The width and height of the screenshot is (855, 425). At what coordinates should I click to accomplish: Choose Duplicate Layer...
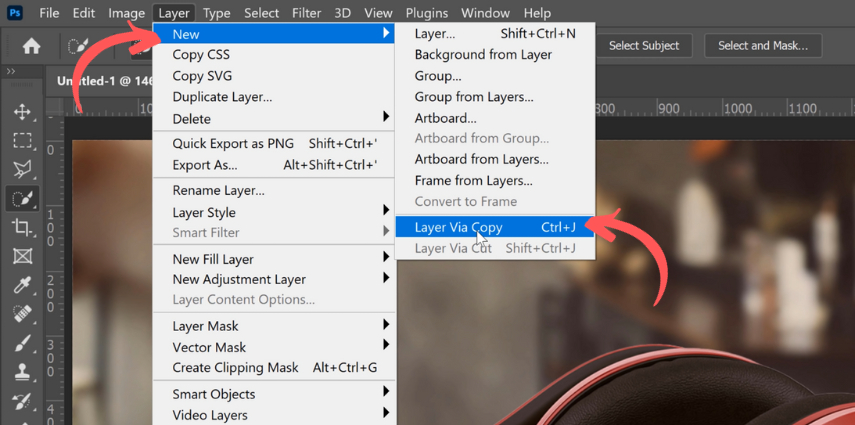pos(274,97)
